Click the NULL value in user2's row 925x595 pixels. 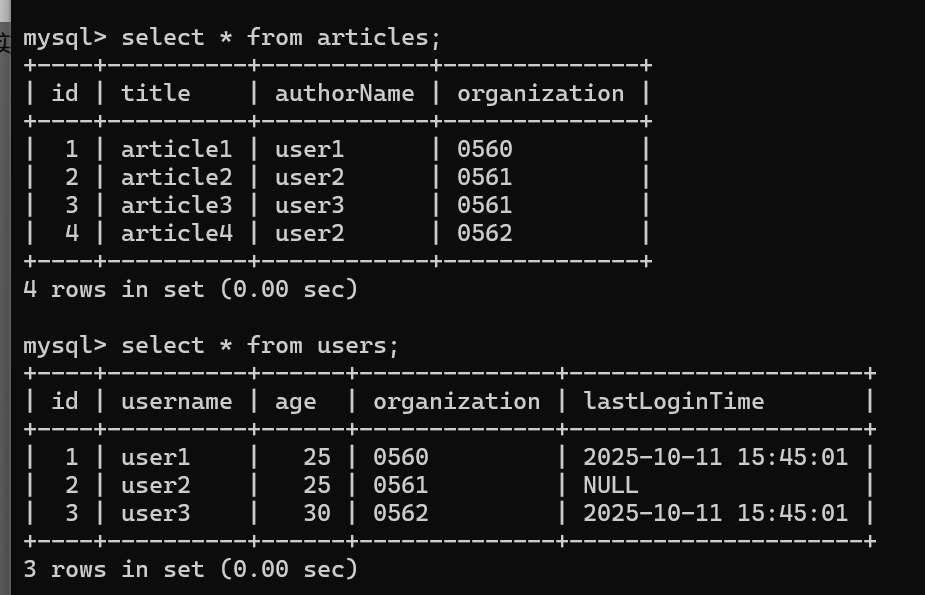click(x=610, y=486)
